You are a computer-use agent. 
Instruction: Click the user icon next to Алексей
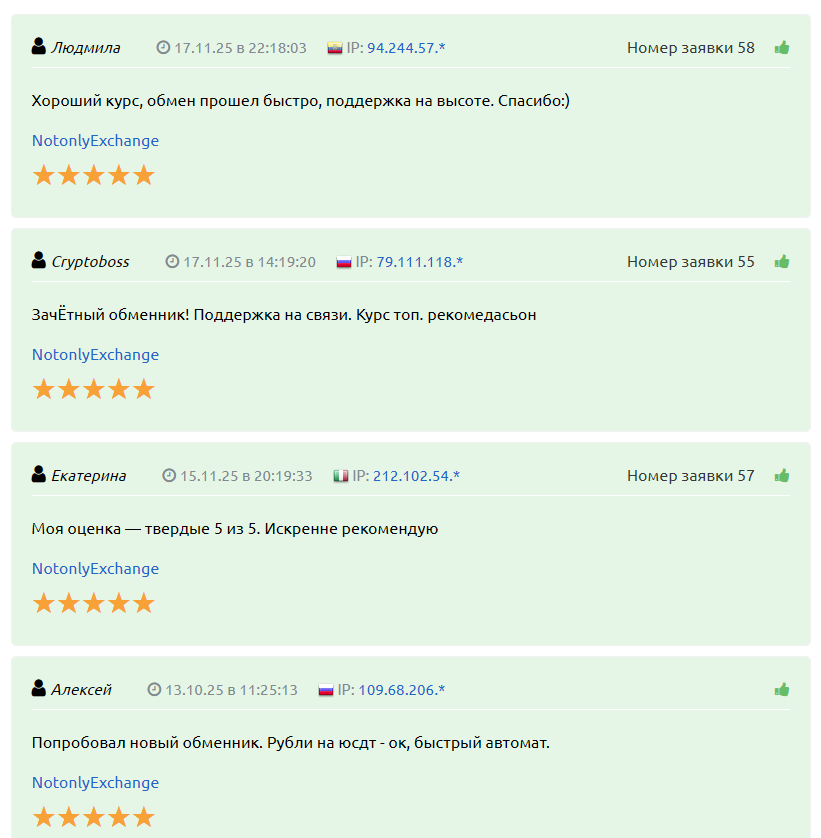pos(37,689)
